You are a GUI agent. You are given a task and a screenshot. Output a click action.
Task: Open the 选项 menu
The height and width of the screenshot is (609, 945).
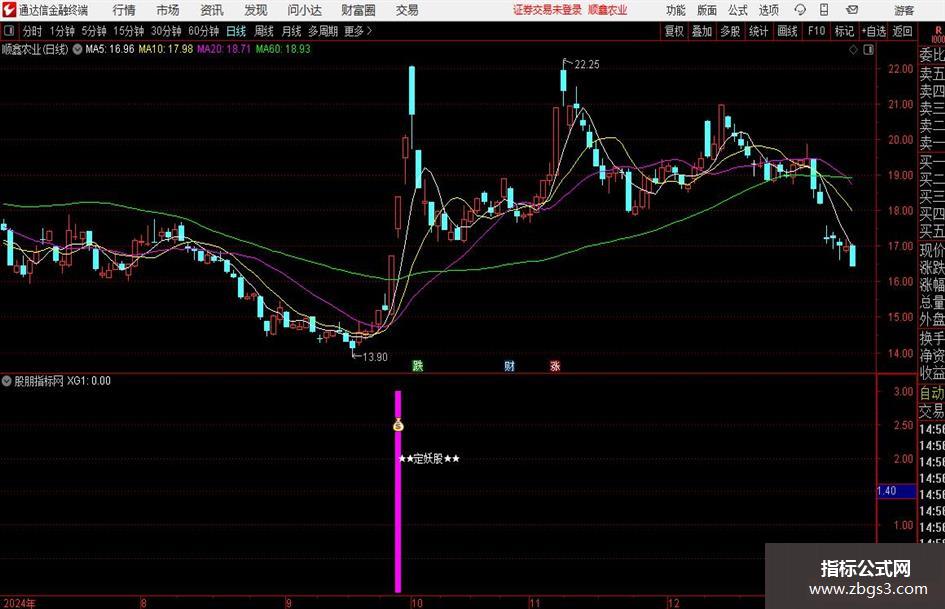click(x=768, y=10)
